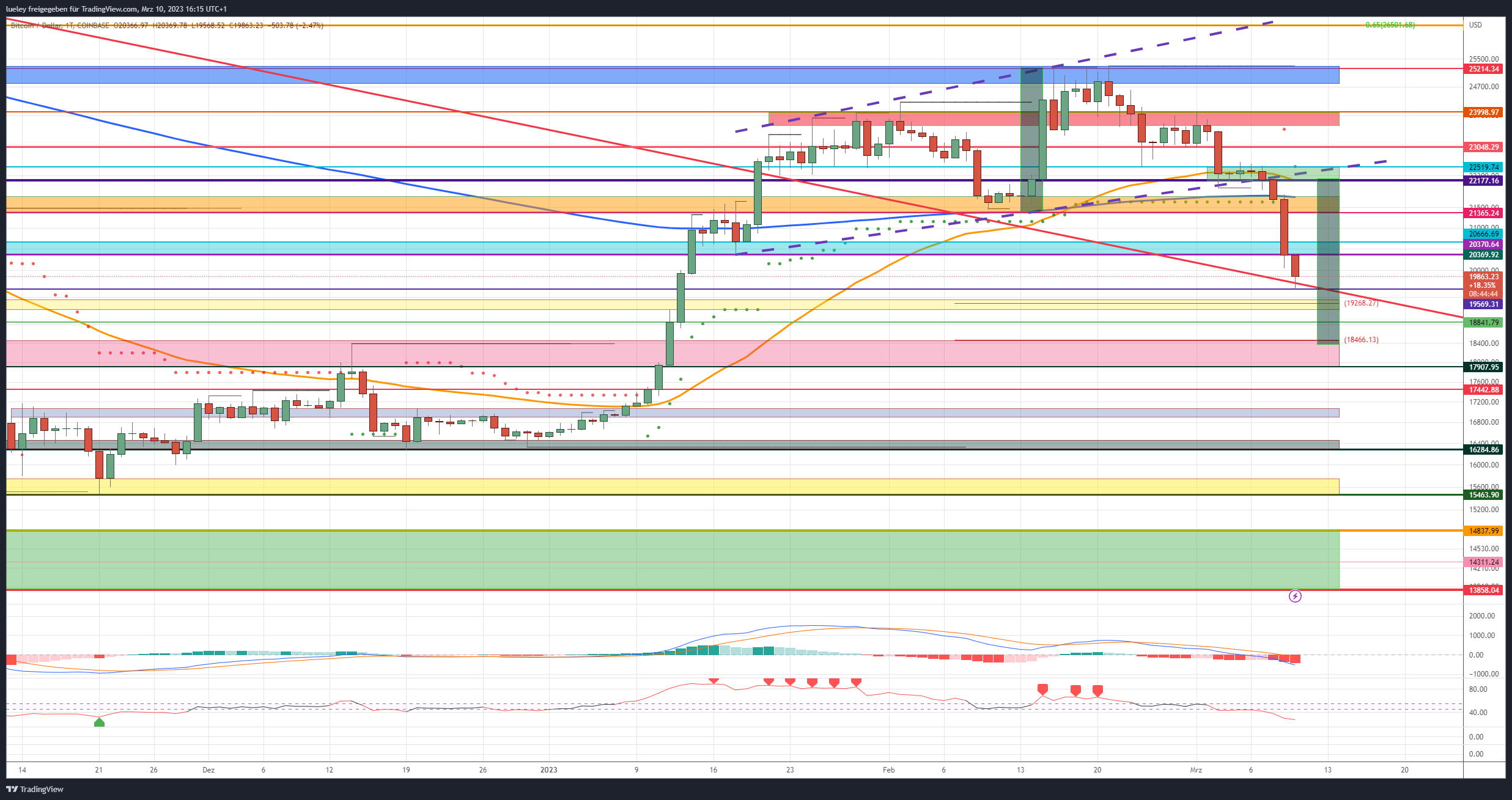1512x800 pixels.
Task: Click the 25214.34 red price label
Action: (x=1484, y=69)
